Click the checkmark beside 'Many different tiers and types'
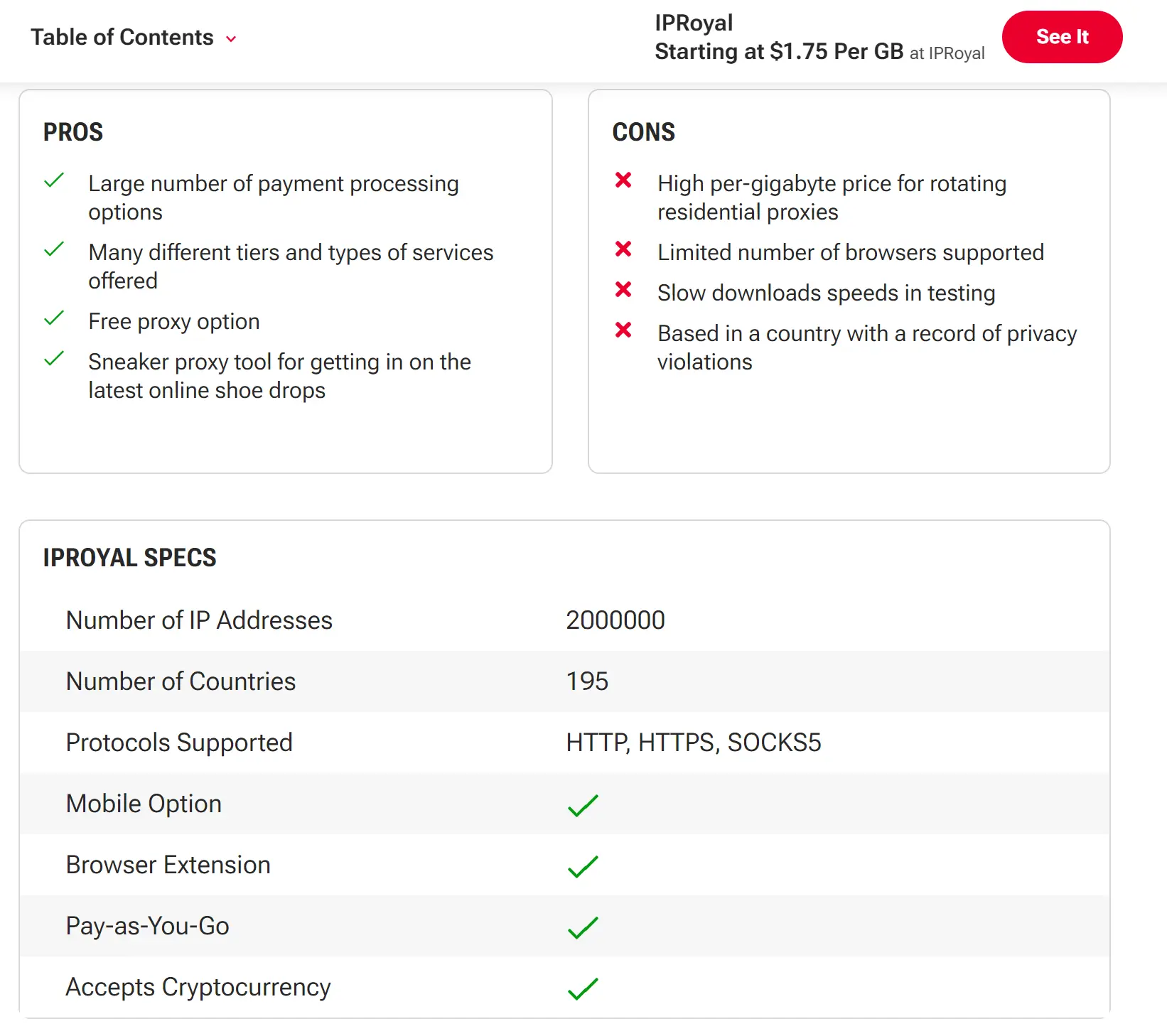The width and height of the screenshot is (1167, 1036). click(x=54, y=249)
